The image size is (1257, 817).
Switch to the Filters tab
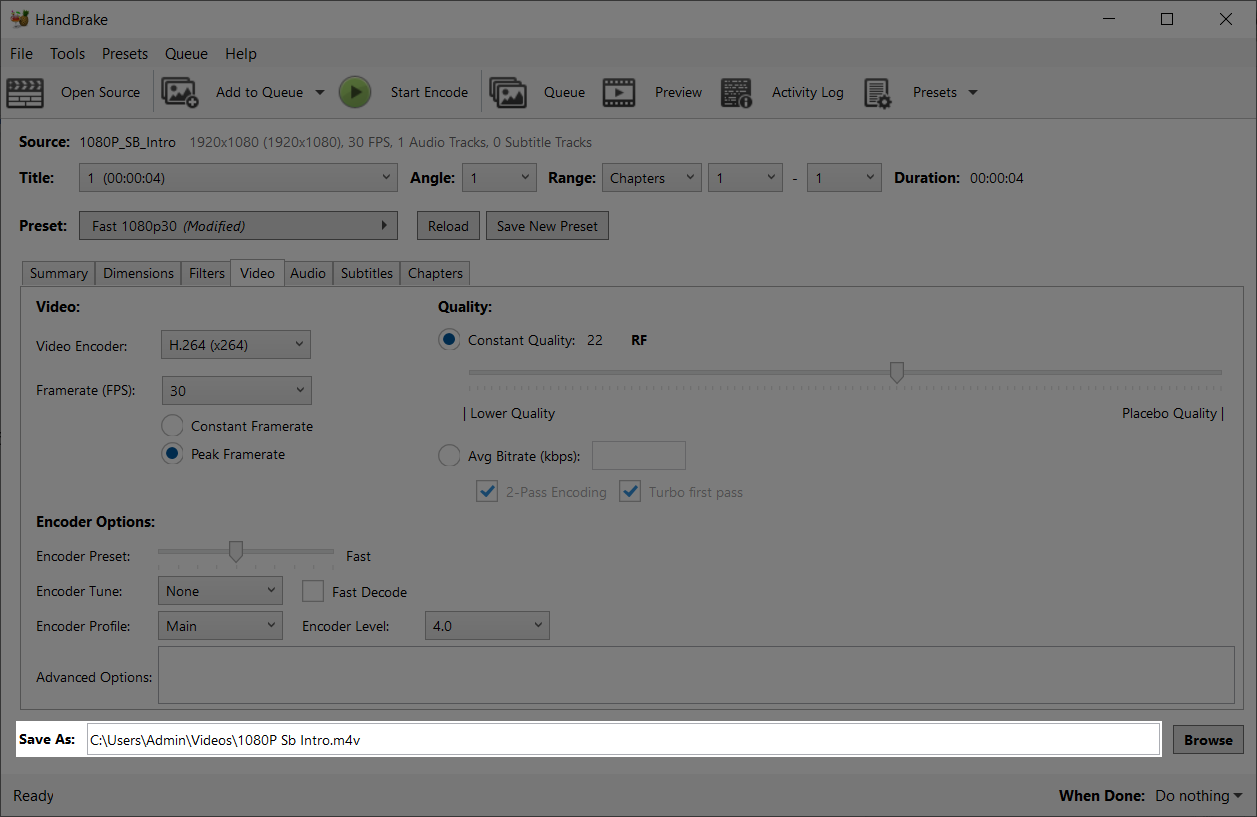tap(207, 273)
